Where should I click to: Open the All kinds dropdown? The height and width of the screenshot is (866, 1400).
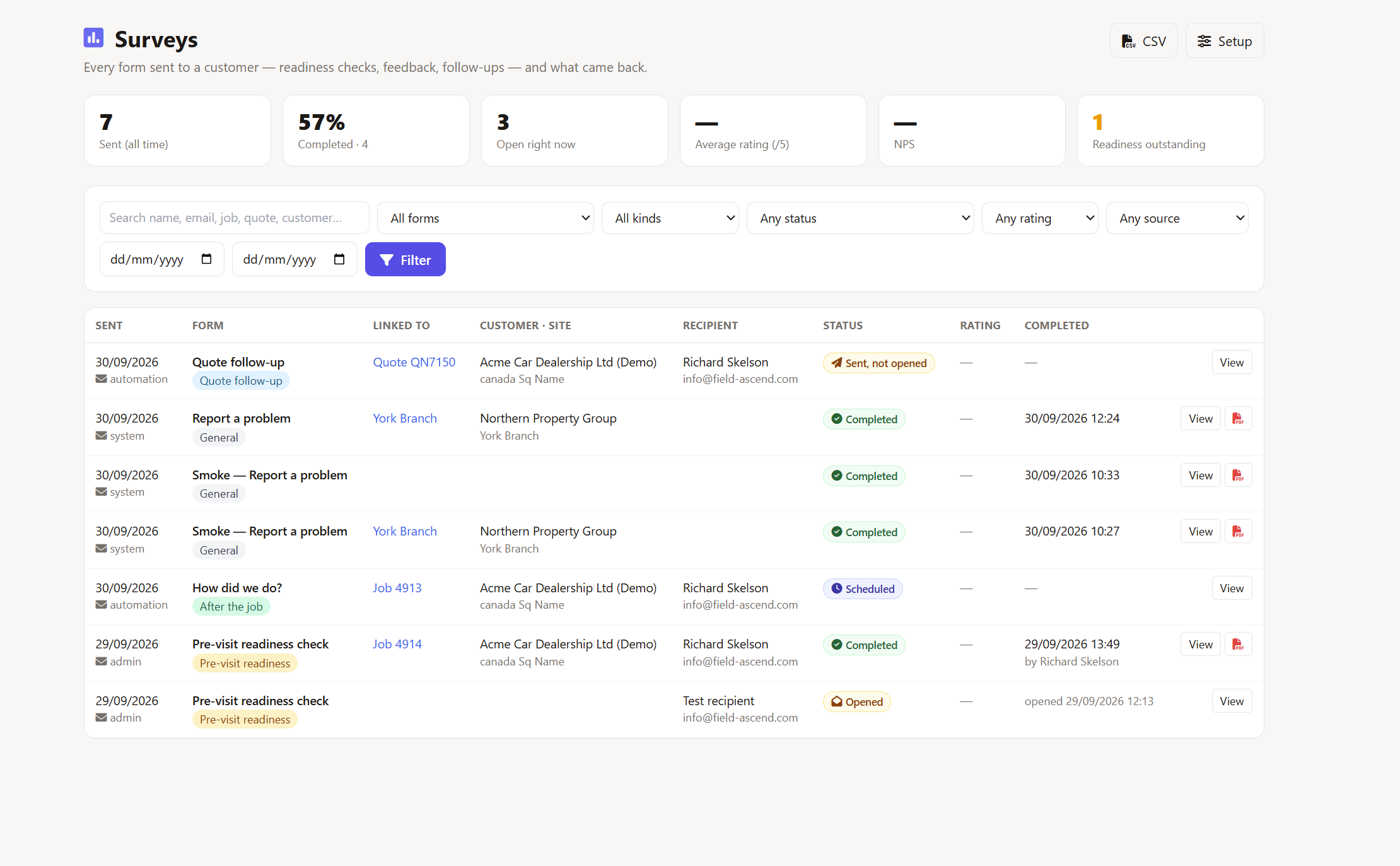point(670,218)
